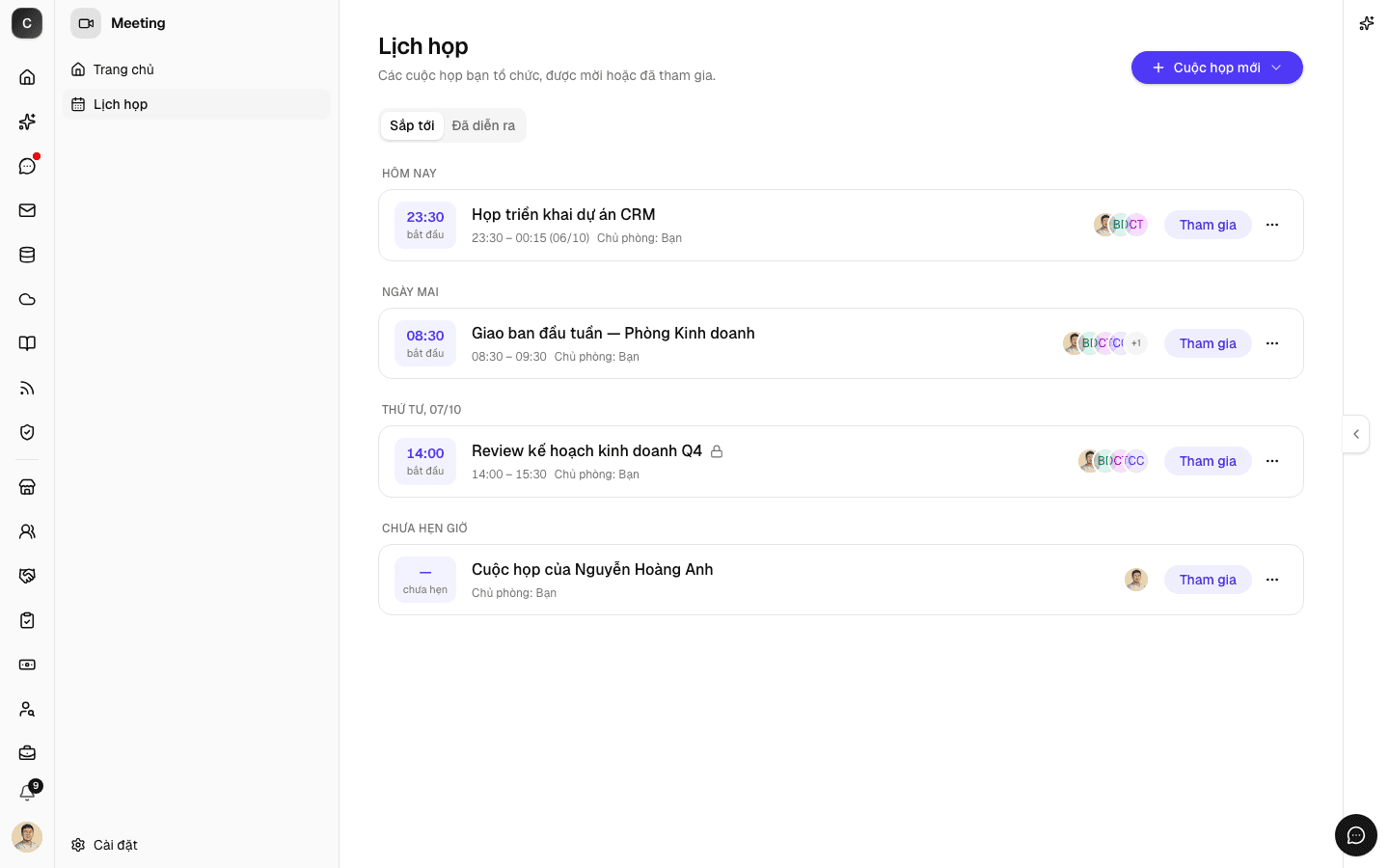The height and width of the screenshot is (868, 1389).
Task: Switch to the Sắp tới tab
Action: (412, 125)
